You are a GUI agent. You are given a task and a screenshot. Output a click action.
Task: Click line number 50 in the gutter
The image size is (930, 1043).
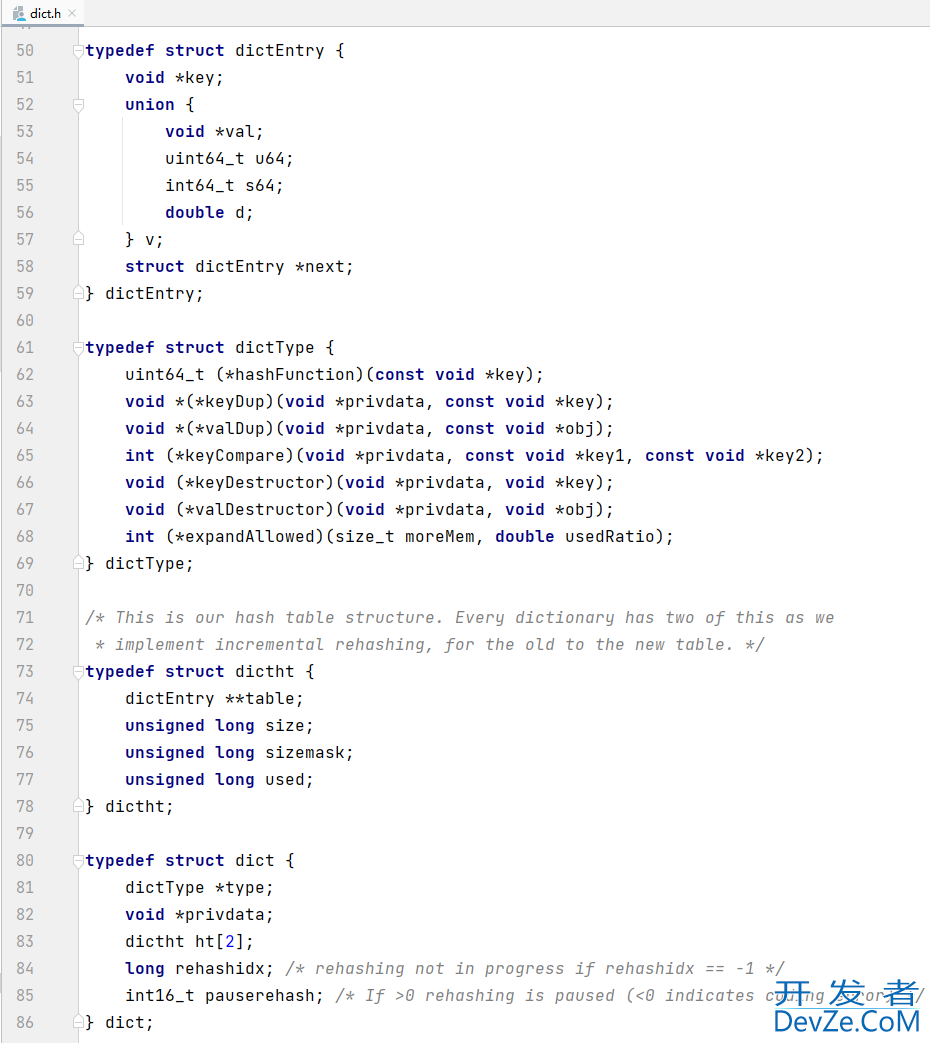(25, 51)
